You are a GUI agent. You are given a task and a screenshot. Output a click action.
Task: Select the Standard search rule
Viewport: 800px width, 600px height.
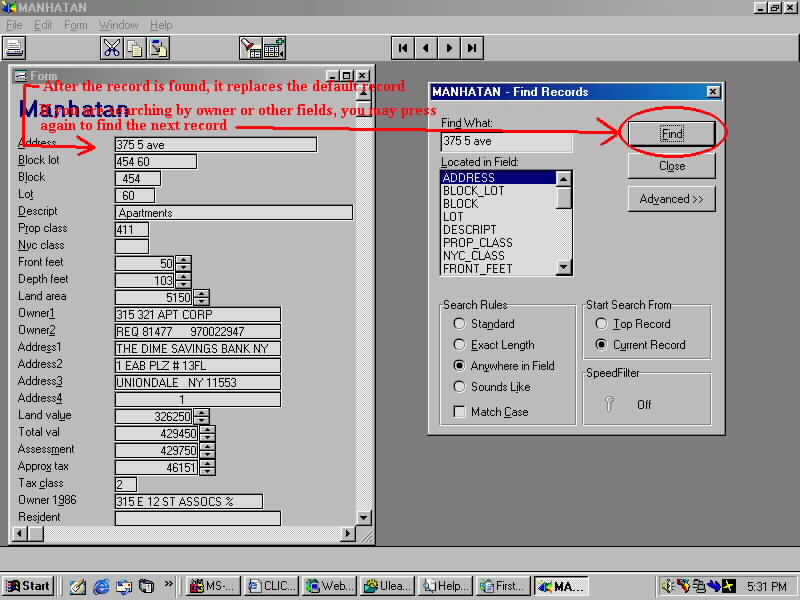point(459,324)
